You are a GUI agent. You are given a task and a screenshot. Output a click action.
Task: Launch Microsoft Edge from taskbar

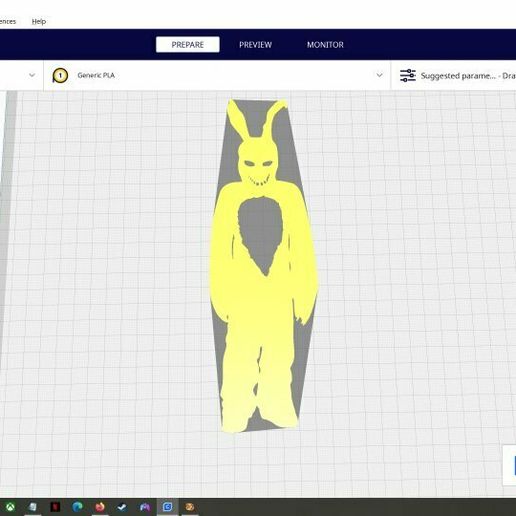pyautogui.click(x=77, y=507)
